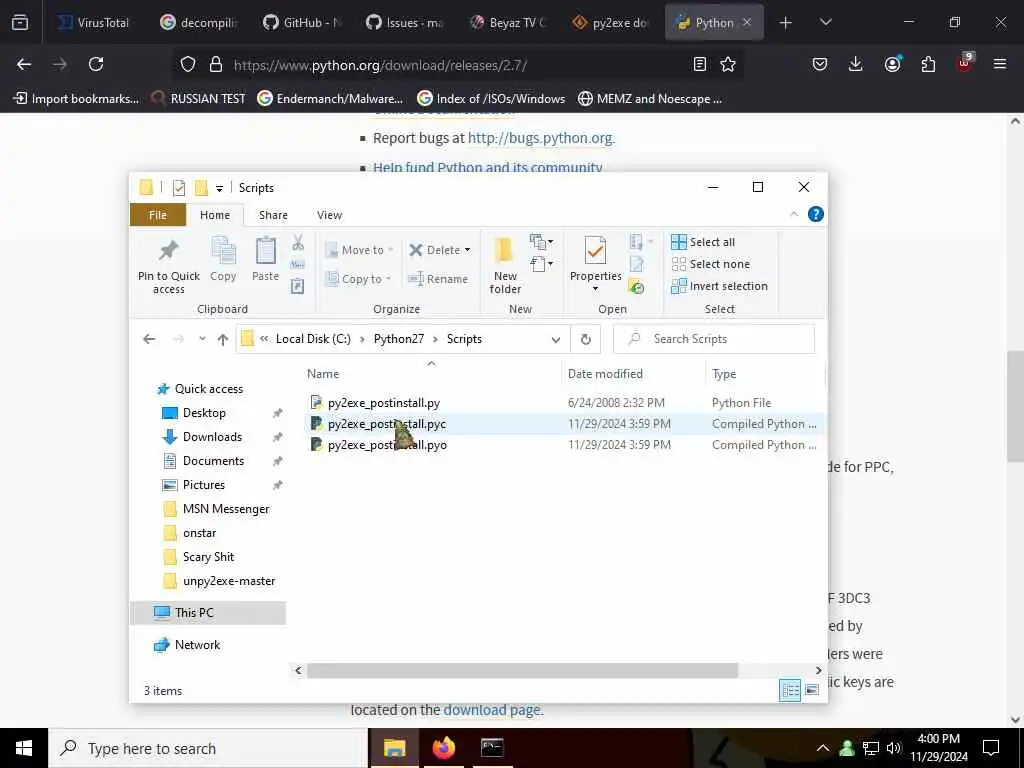Open the Firefox extensions puzzle icon
Viewport: 1024px width, 768px height.
[928, 64]
